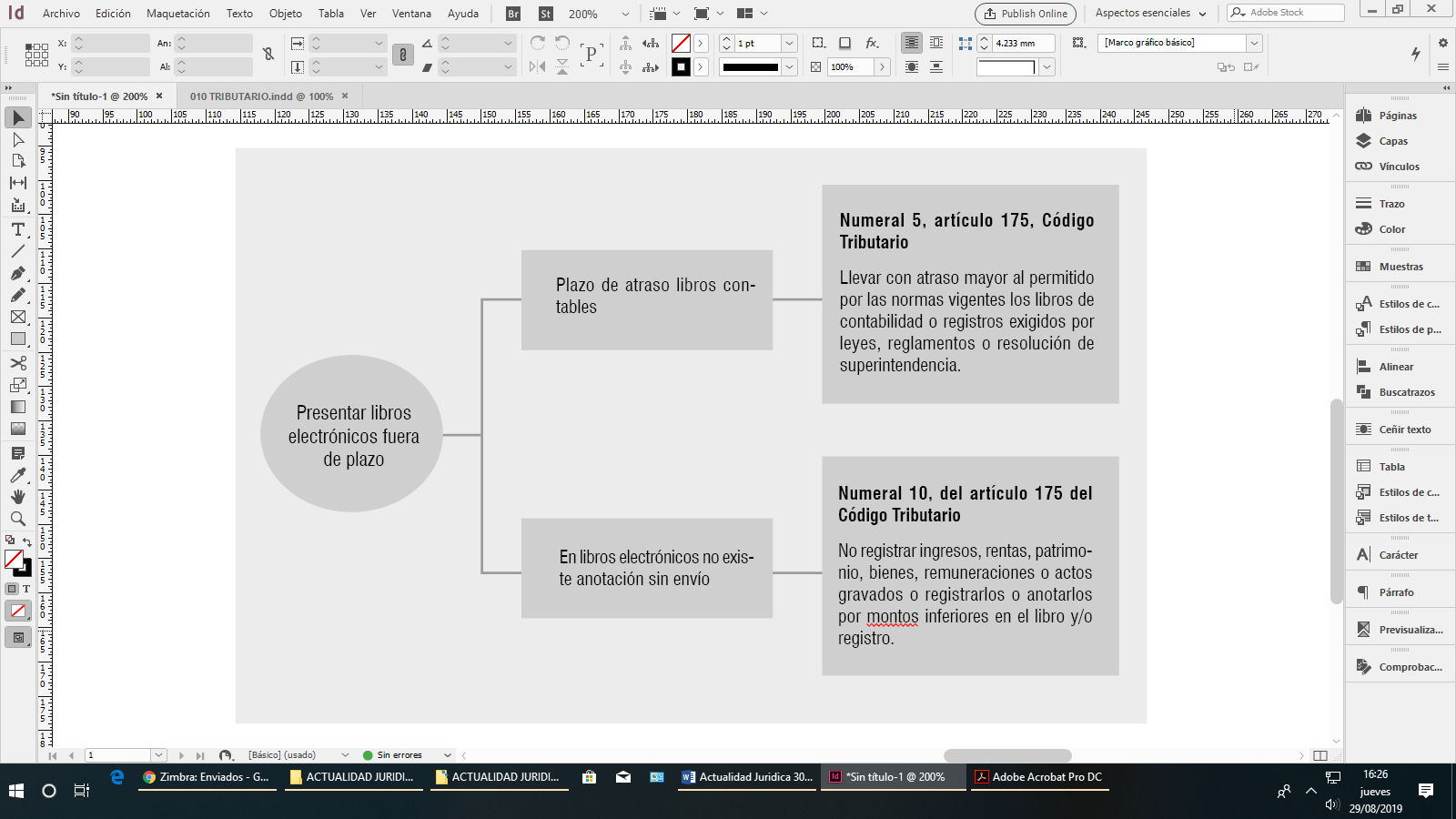Open the page number dropdown
Viewport: 1456px width, 819px height.
158,755
